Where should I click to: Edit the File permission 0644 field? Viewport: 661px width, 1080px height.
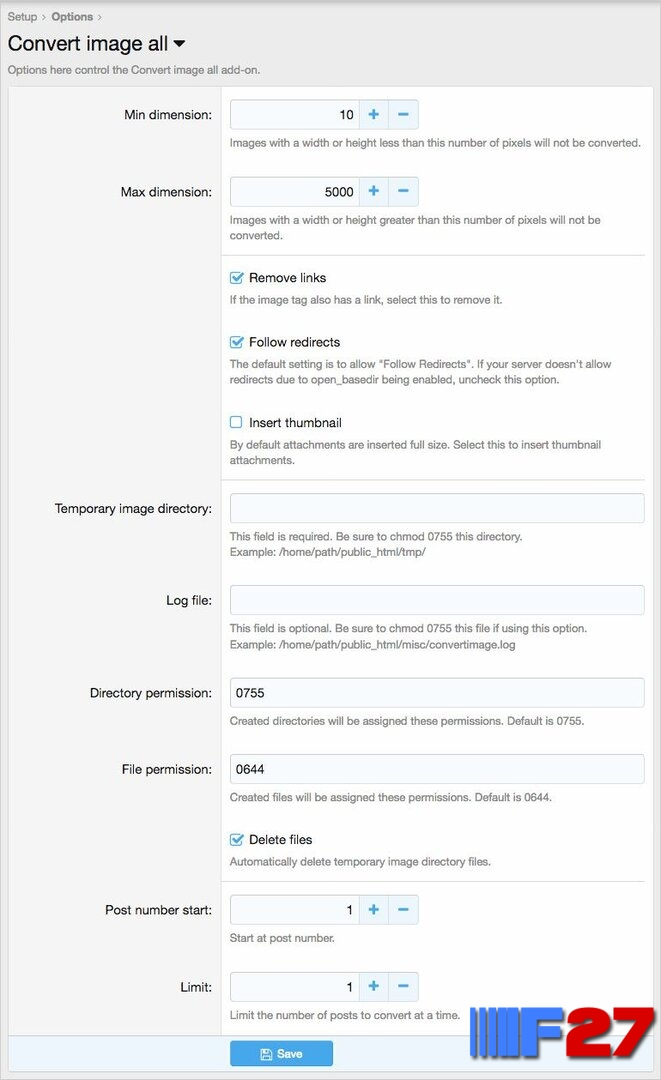[437, 769]
